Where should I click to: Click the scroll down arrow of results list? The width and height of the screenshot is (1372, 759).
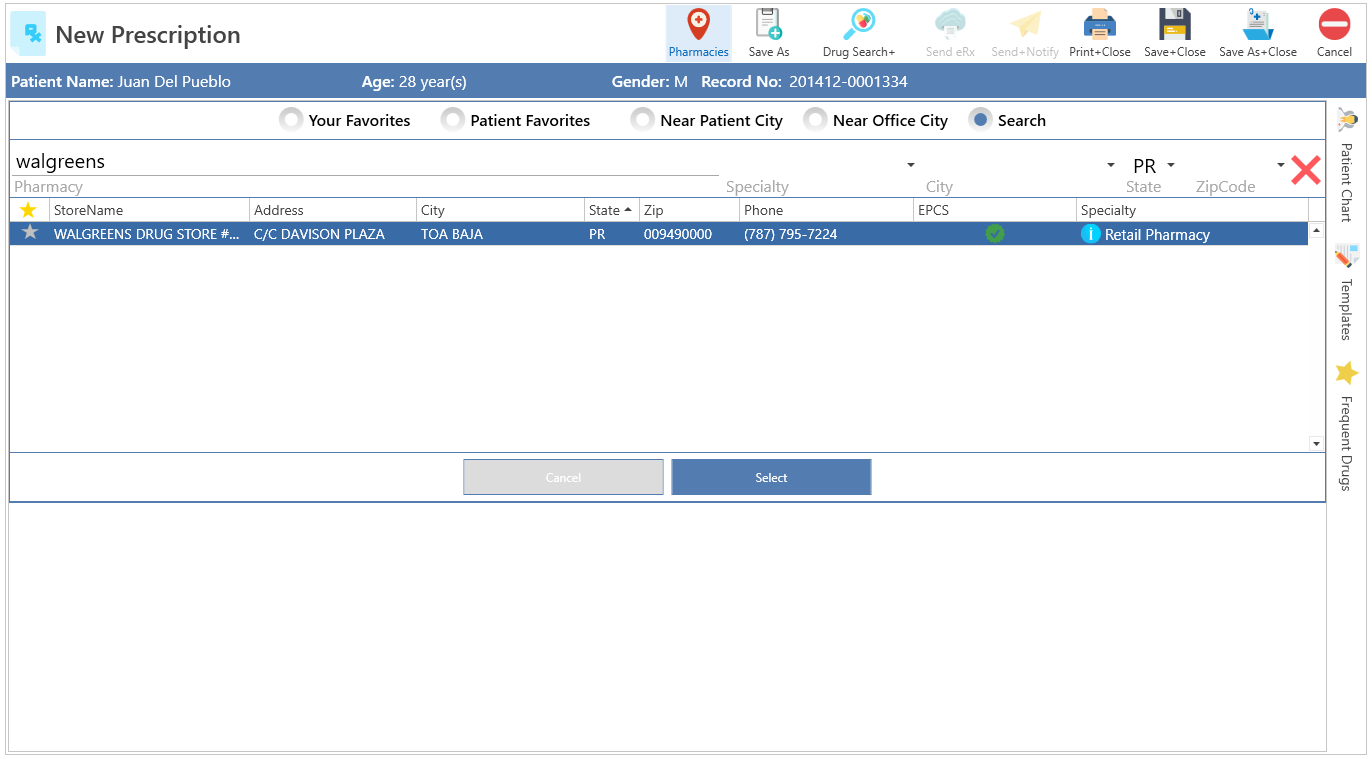[1316, 443]
